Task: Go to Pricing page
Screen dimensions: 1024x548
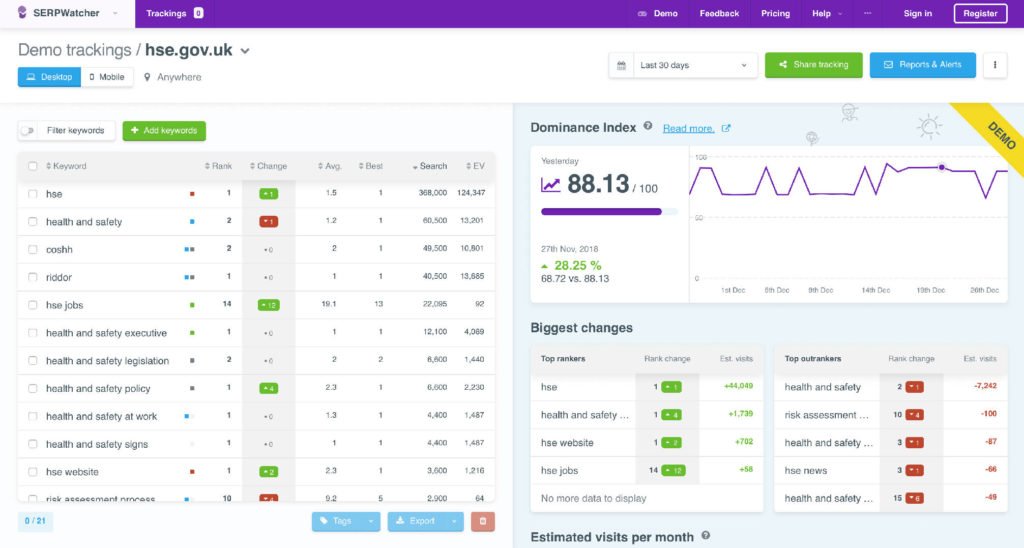Action: 775,13
